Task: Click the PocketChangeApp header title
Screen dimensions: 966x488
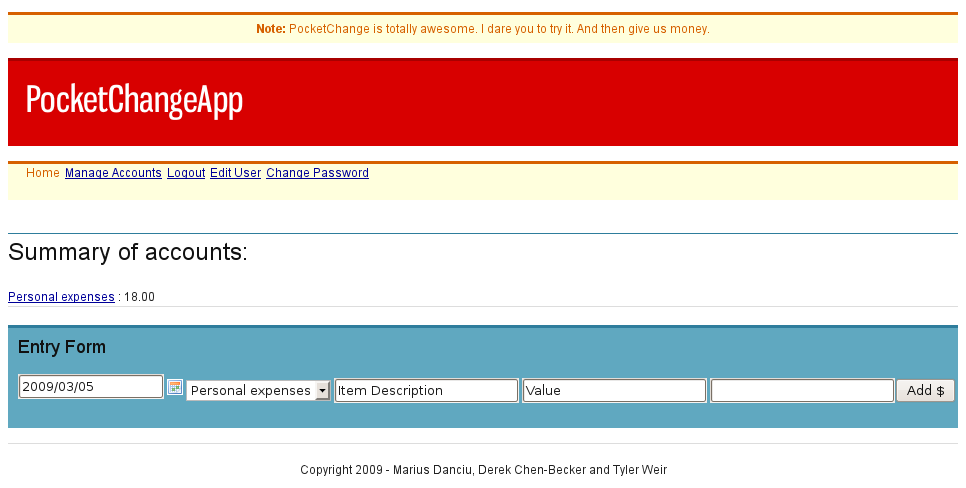Action: [x=134, y=100]
